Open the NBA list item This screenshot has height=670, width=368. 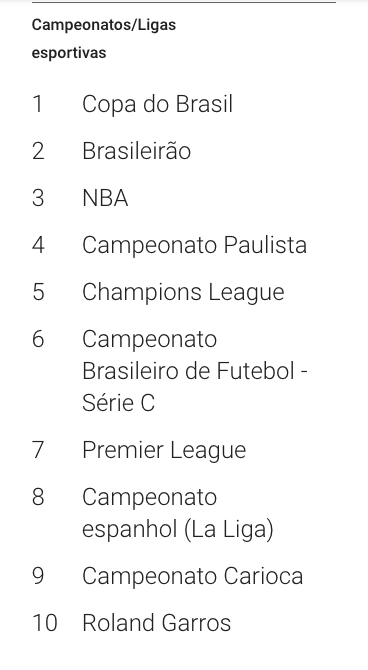105,198
